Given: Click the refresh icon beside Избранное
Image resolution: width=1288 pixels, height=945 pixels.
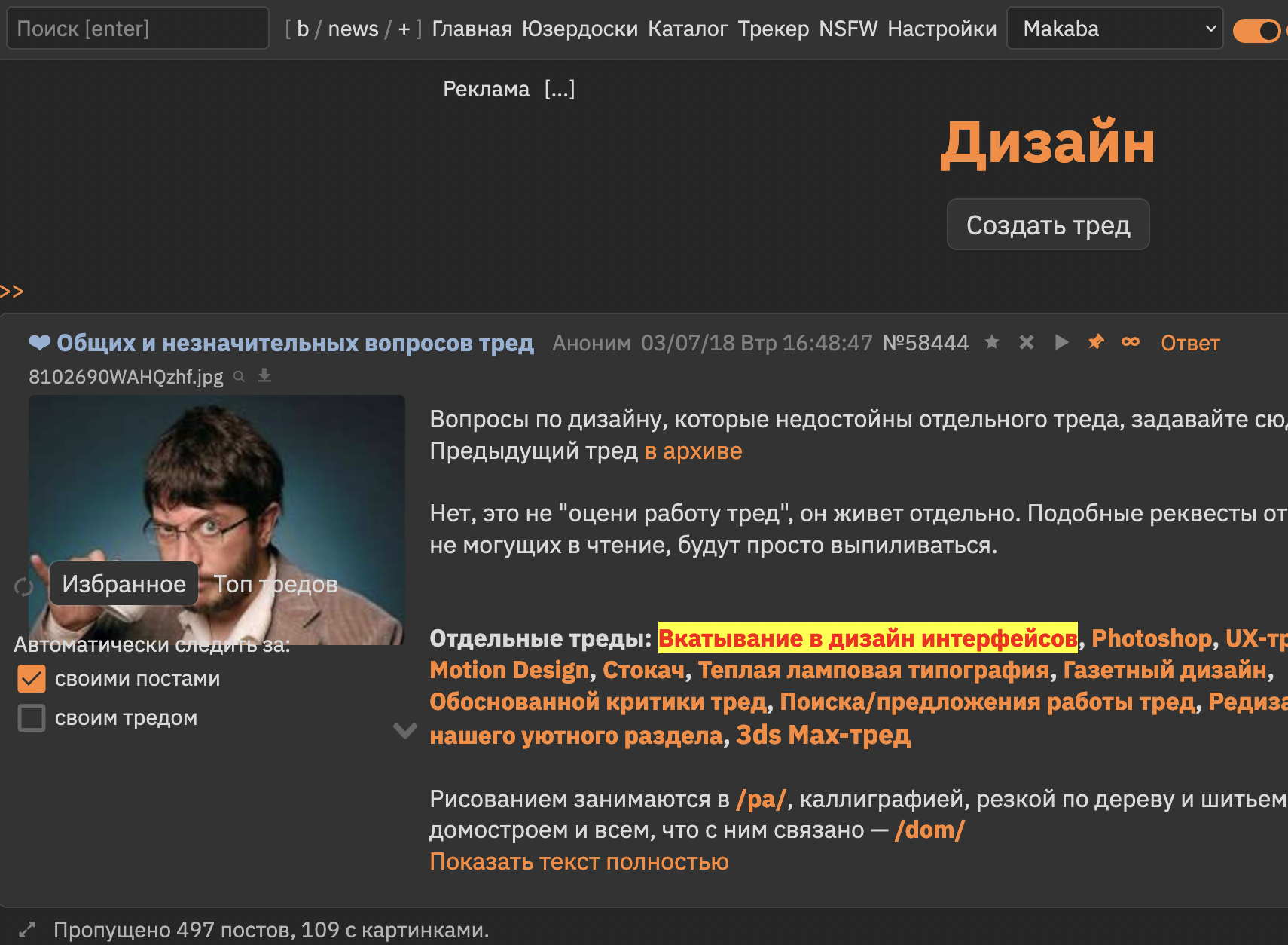Looking at the screenshot, I should tap(24, 586).
